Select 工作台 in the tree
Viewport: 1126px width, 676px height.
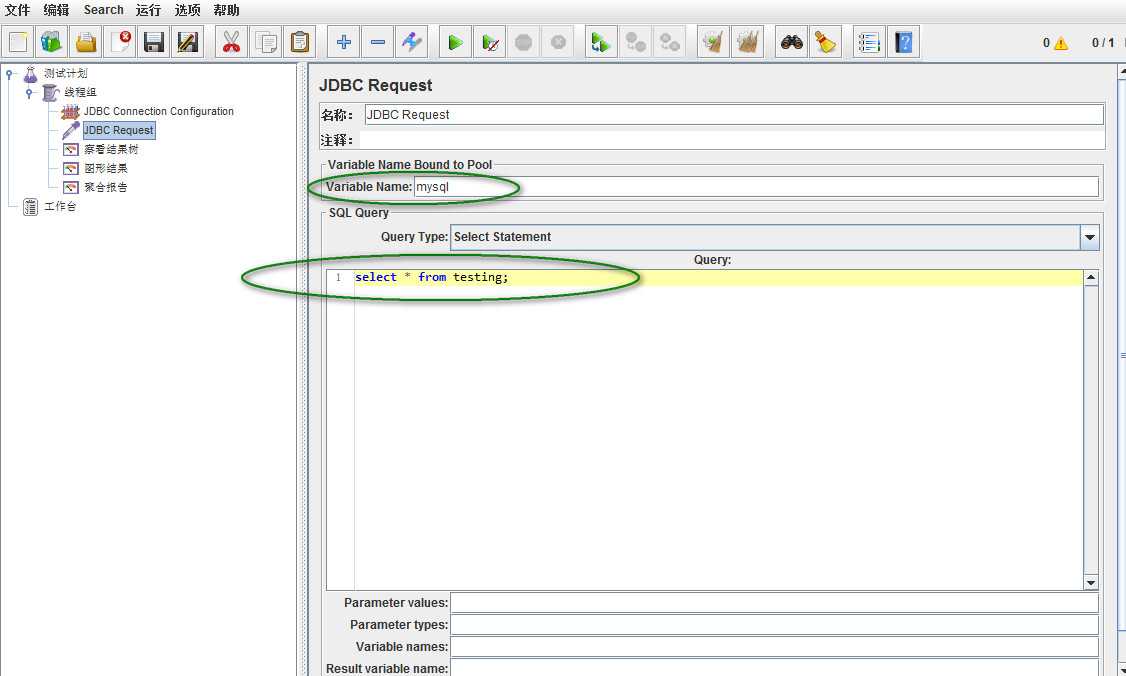coord(60,206)
